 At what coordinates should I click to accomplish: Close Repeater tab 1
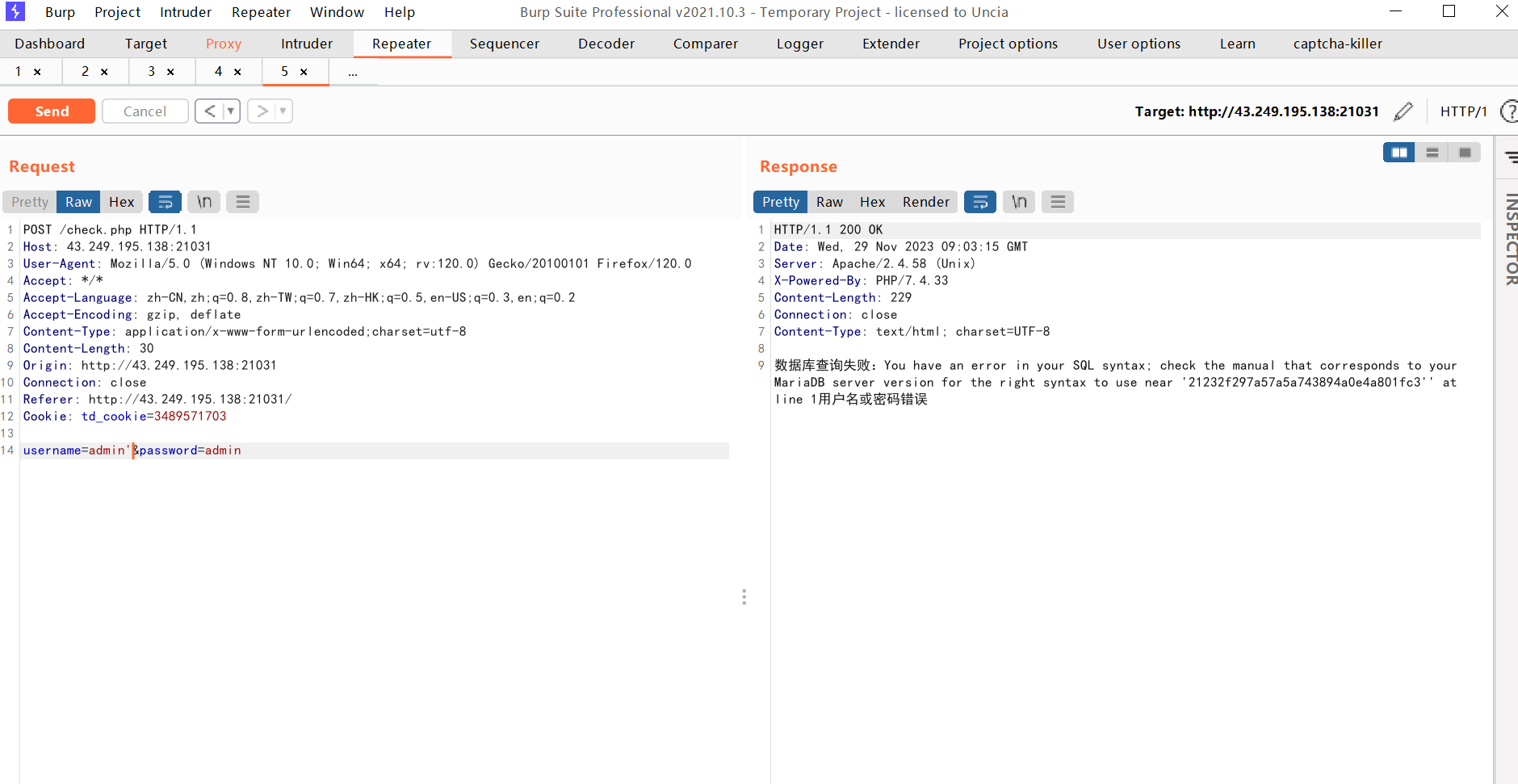coord(37,72)
